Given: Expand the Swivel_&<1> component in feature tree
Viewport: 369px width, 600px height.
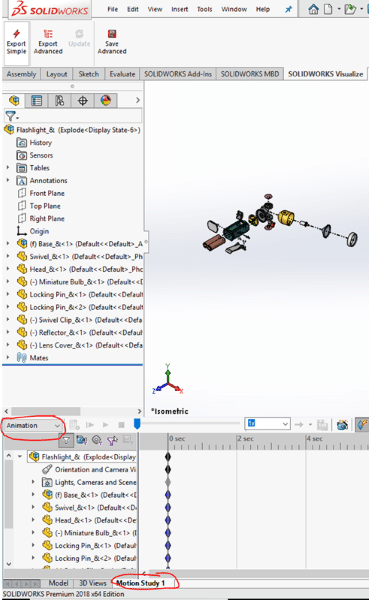Looking at the screenshot, I should point(8,256).
